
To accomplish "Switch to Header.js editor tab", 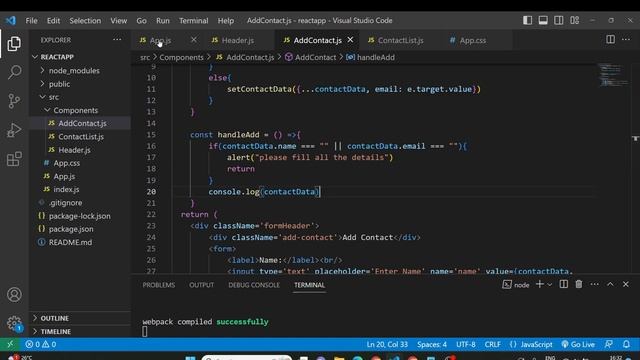I will click(237, 40).
